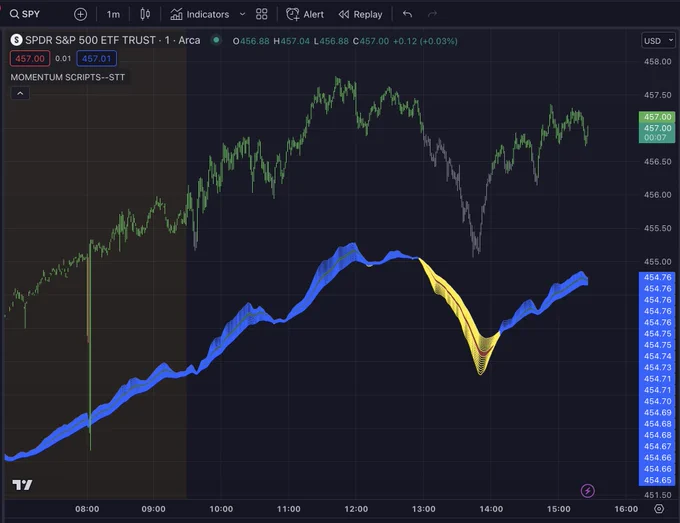The image size is (680, 523).
Task: Open the USD currency dropdown
Action: point(658,40)
